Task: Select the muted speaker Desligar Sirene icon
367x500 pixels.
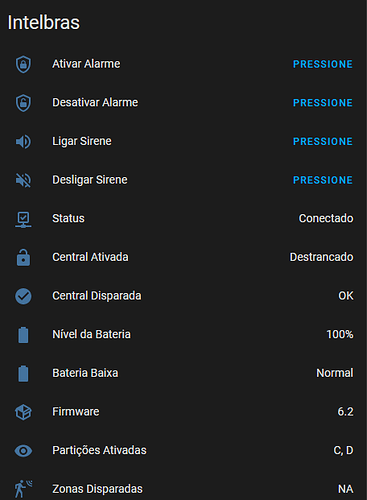Action: pos(23,180)
